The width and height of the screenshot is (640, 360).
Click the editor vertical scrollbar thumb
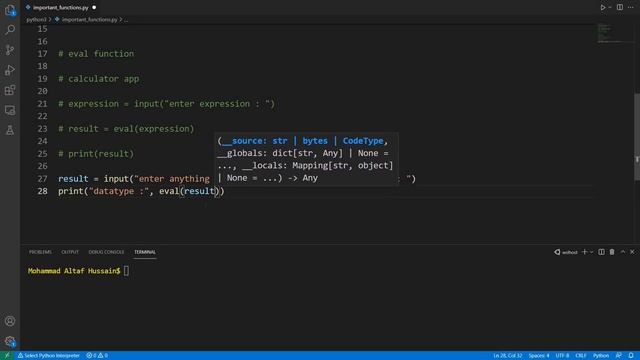point(637,137)
